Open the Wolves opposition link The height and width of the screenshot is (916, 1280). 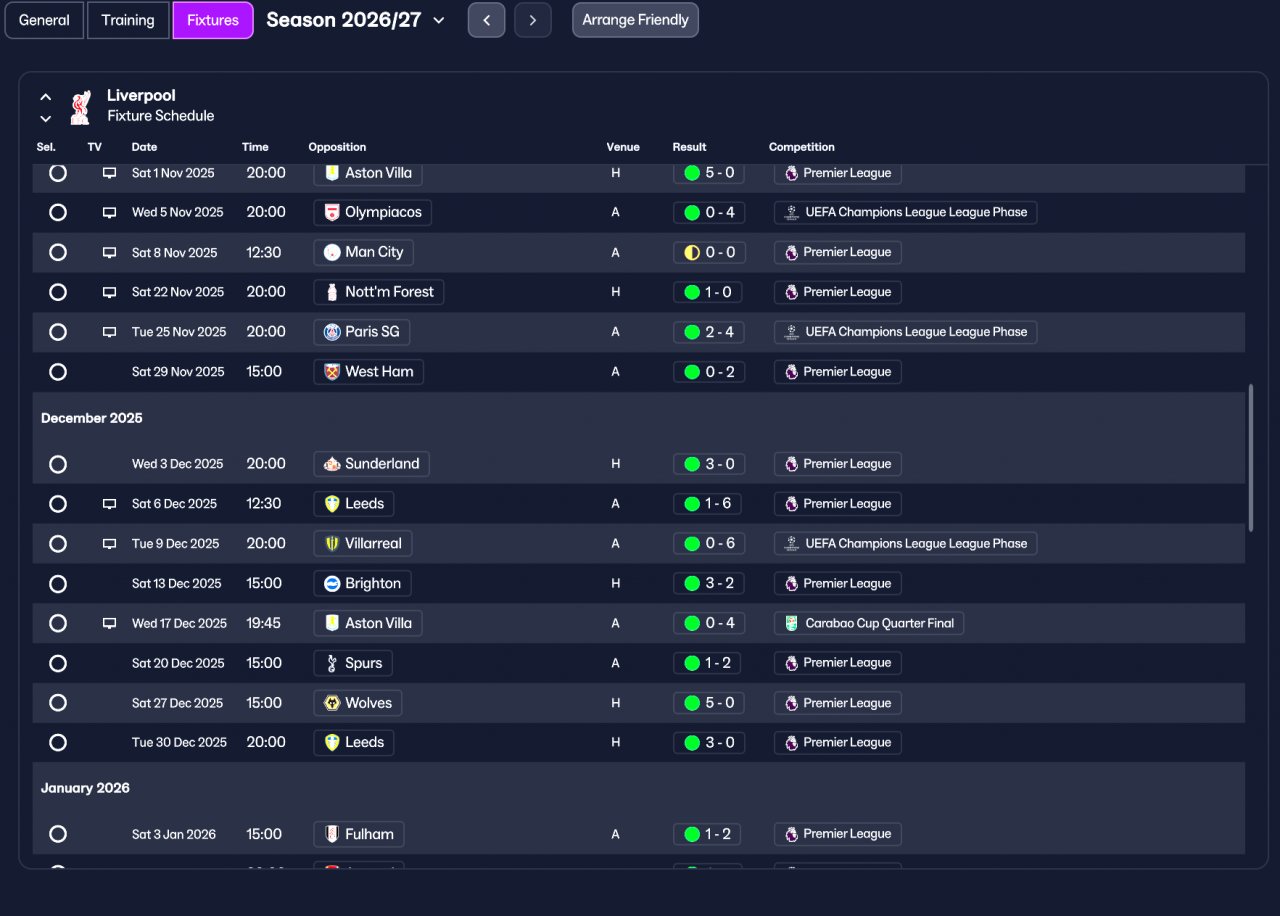358,703
